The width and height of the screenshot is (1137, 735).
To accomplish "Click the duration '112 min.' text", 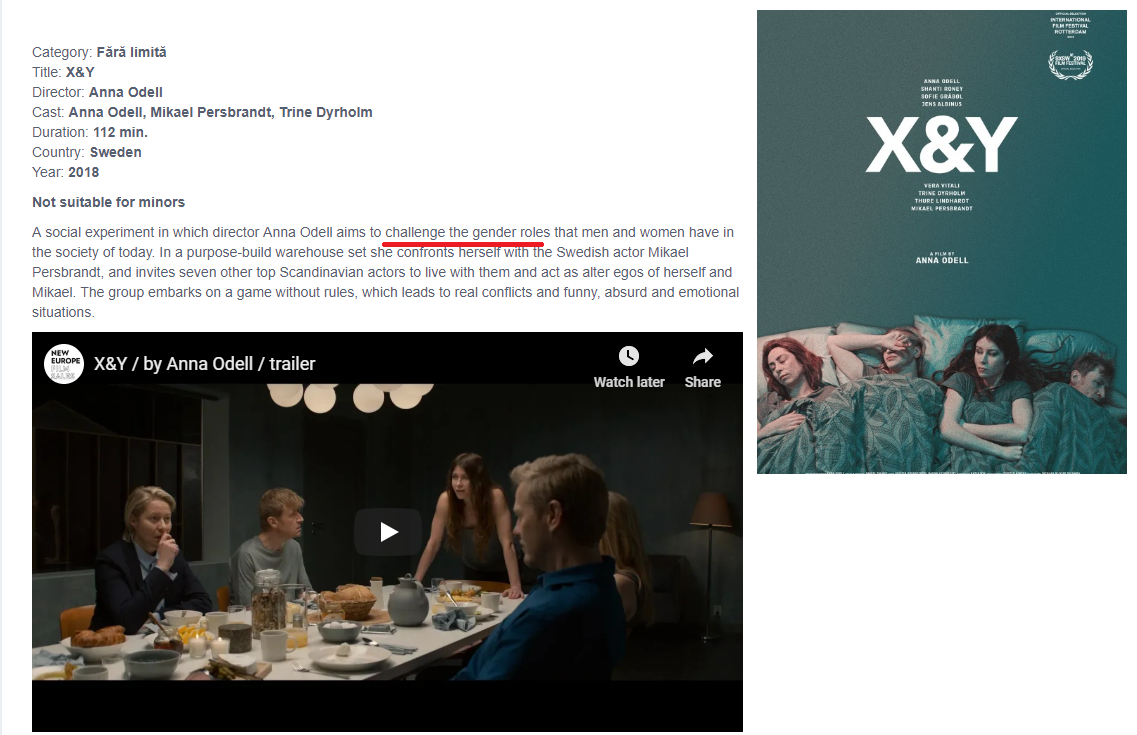I will (120, 133).
